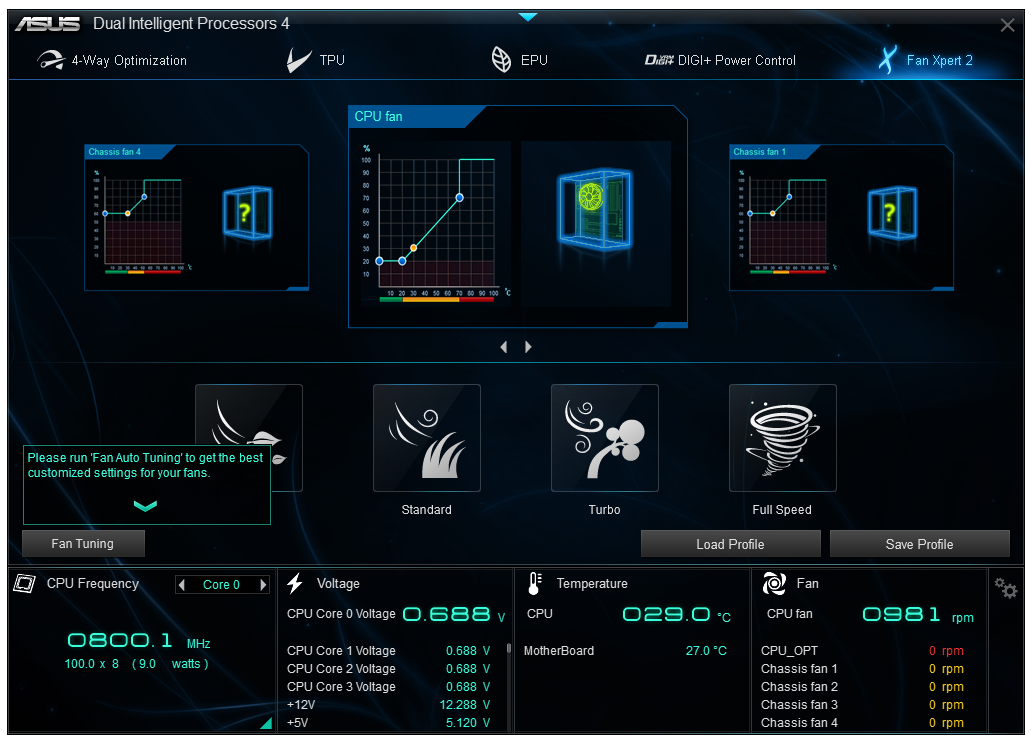Select the Full Speed fan mode icon
The height and width of the screenshot is (741, 1031).
[x=782, y=438]
